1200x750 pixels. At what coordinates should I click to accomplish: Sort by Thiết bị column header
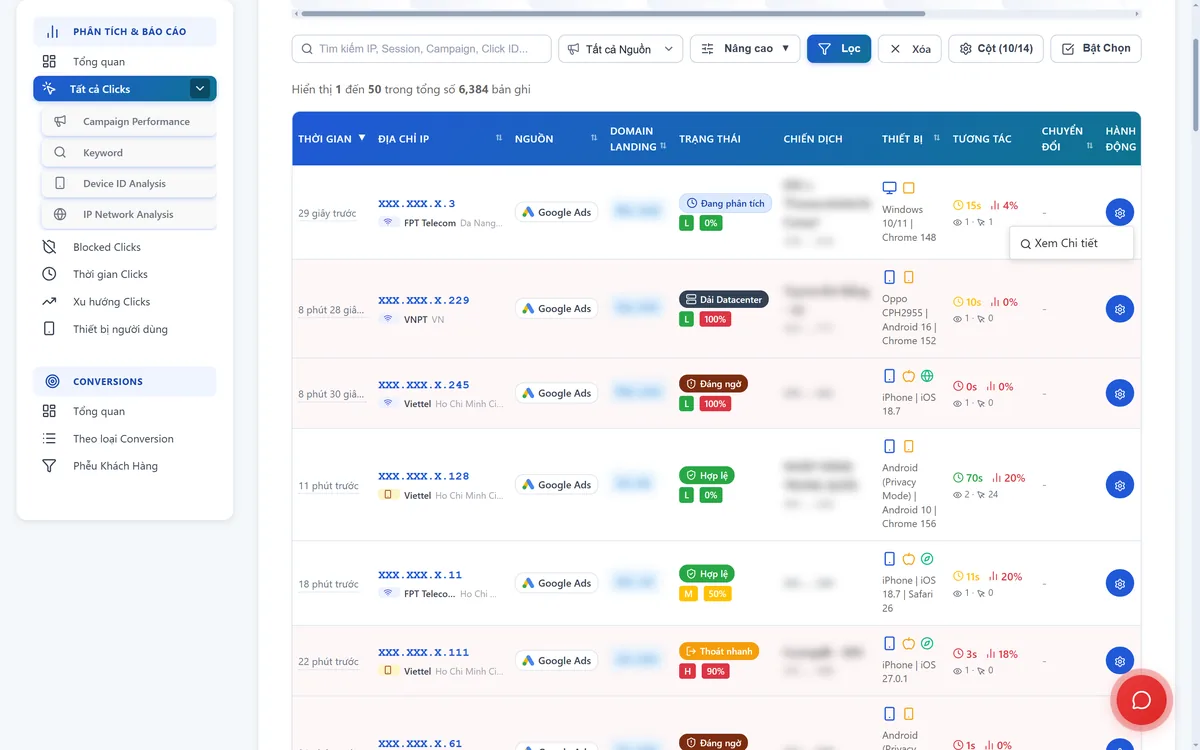(909, 138)
